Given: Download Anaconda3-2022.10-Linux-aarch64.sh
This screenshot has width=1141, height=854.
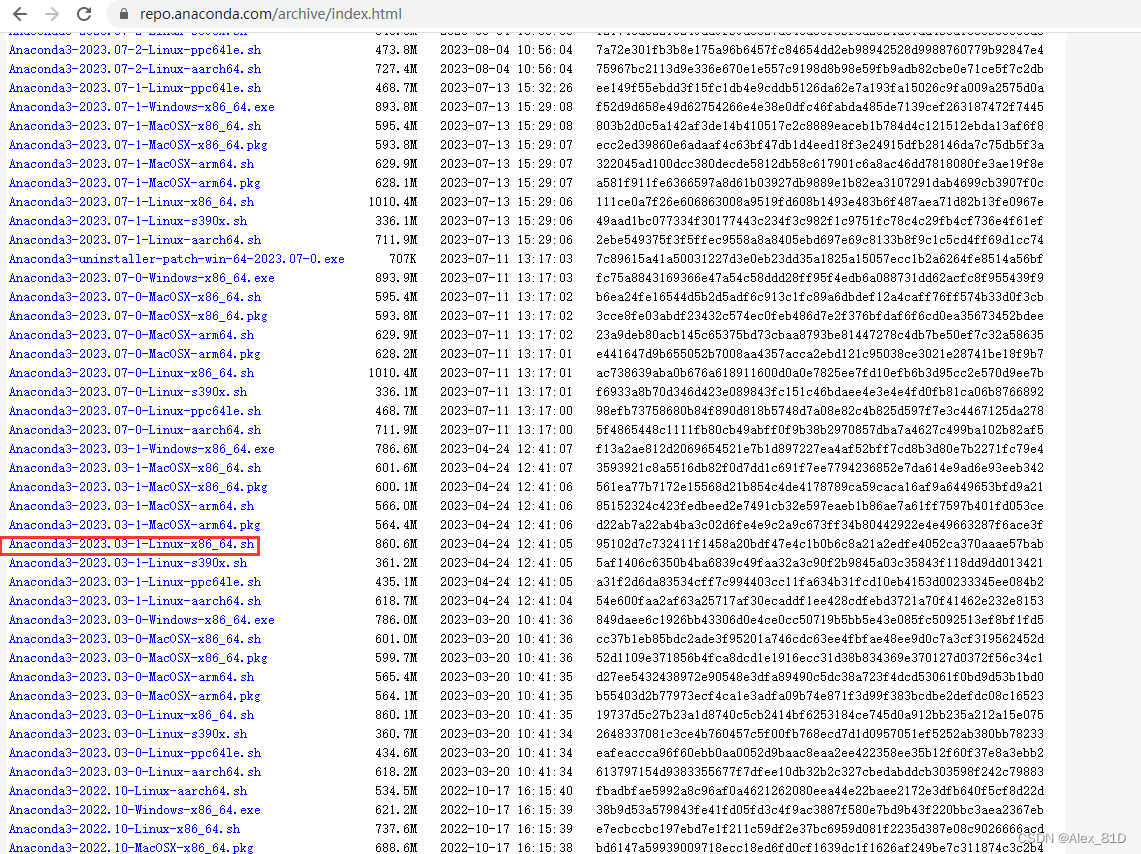Looking at the screenshot, I should (x=128, y=791).
